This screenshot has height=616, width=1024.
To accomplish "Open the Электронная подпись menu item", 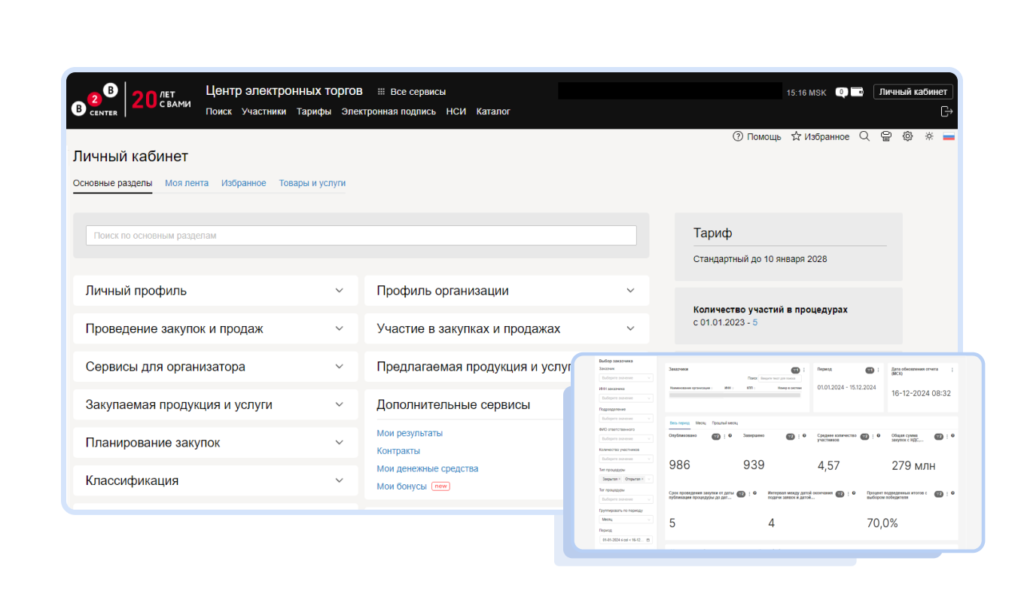I will point(389,112).
